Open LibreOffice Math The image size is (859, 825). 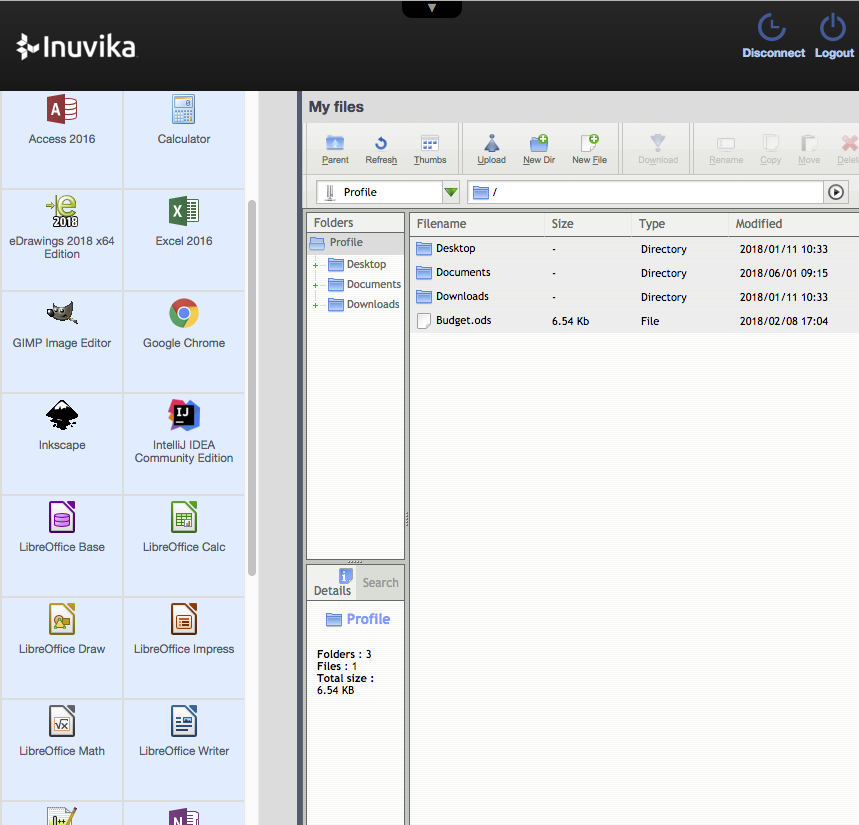click(x=62, y=732)
